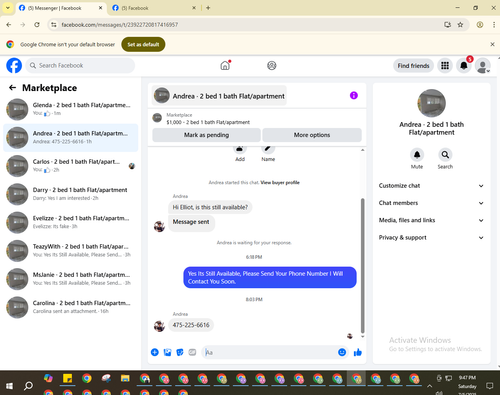Expand Chat members section

click(431, 203)
